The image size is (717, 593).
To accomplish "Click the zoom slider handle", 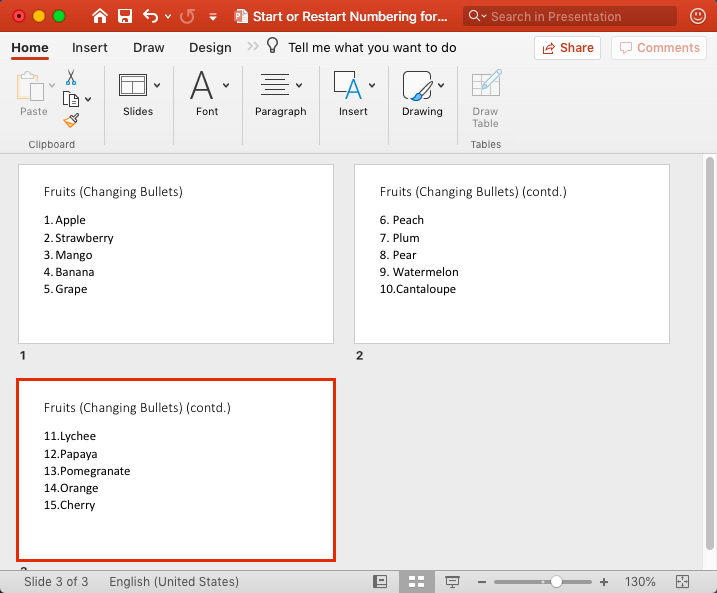I will click(556, 582).
